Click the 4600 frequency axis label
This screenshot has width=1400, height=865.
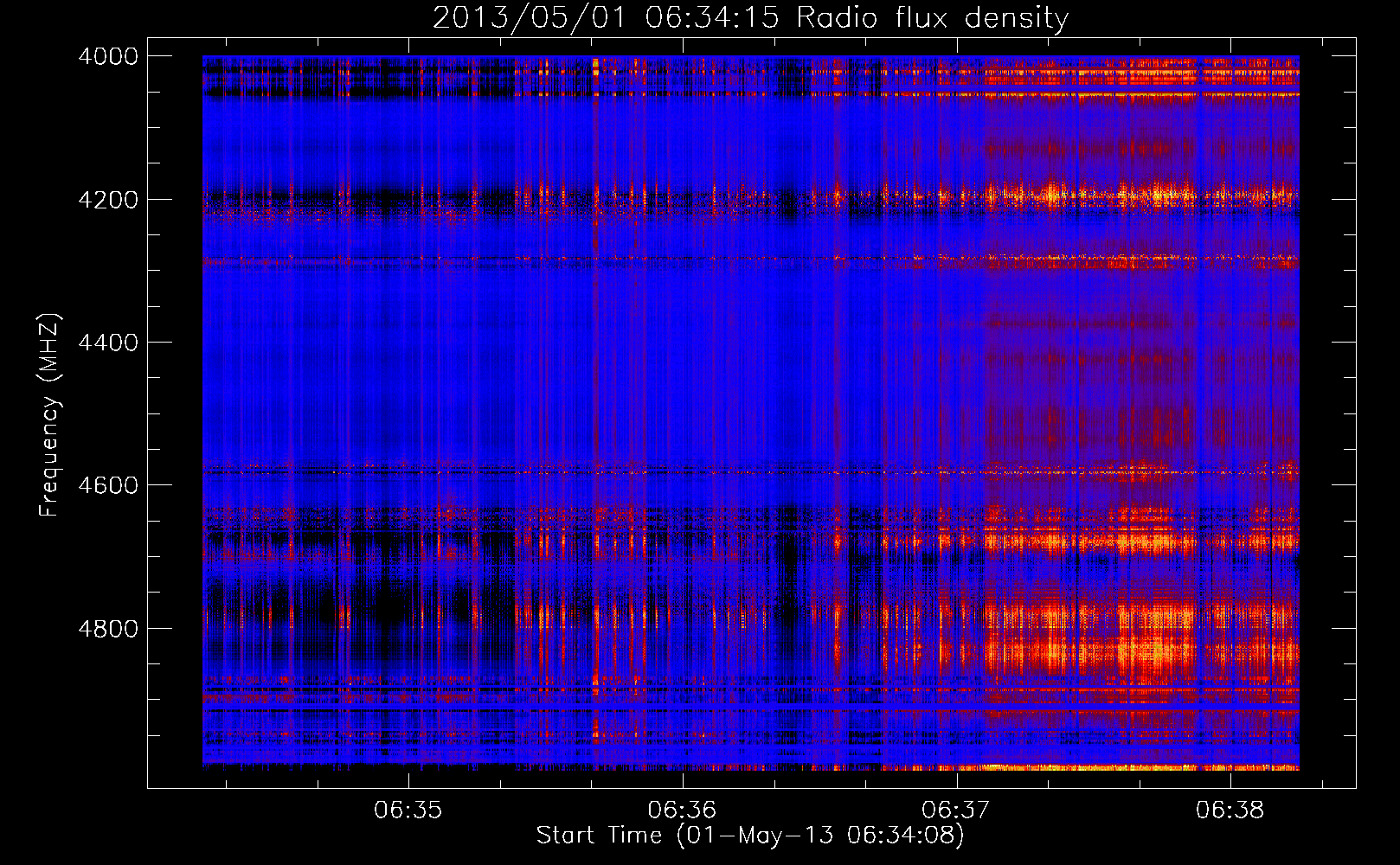[108, 485]
